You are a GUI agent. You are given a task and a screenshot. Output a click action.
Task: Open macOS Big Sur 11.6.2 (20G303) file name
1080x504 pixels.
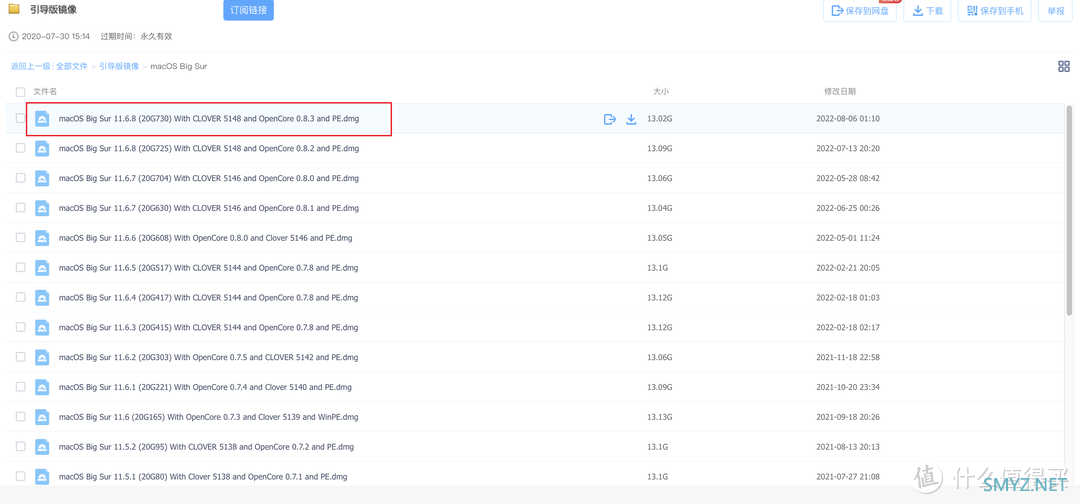coord(209,357)
